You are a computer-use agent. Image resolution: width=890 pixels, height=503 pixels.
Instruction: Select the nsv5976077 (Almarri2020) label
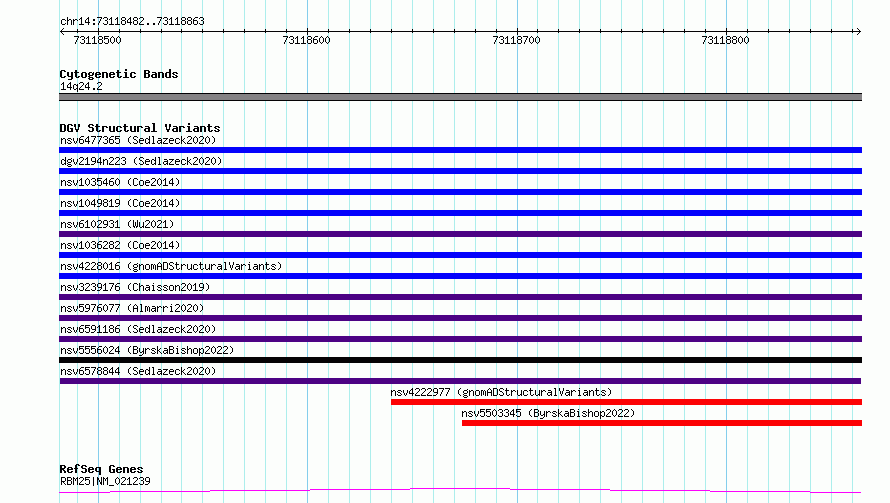132,308
